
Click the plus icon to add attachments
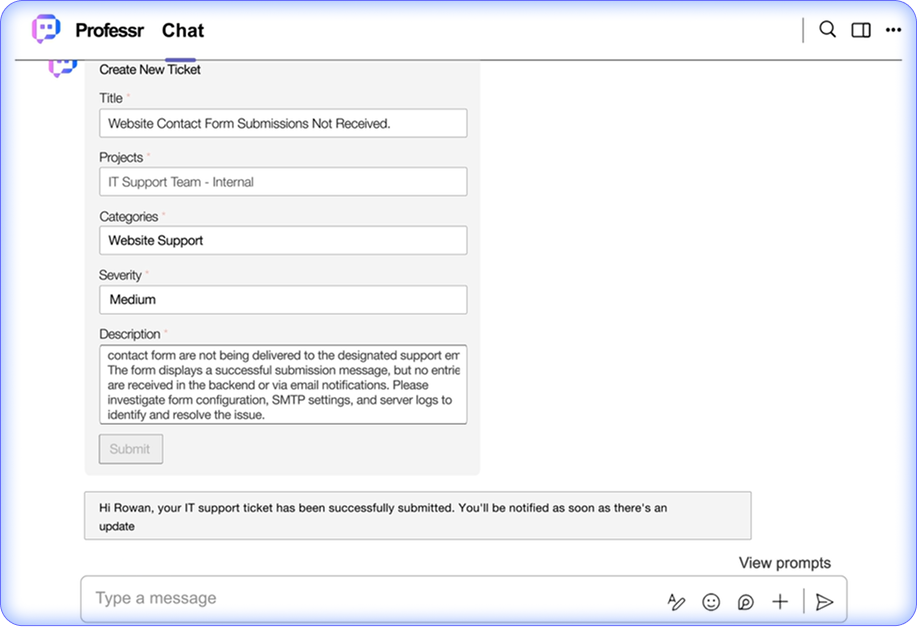[780, 601]
